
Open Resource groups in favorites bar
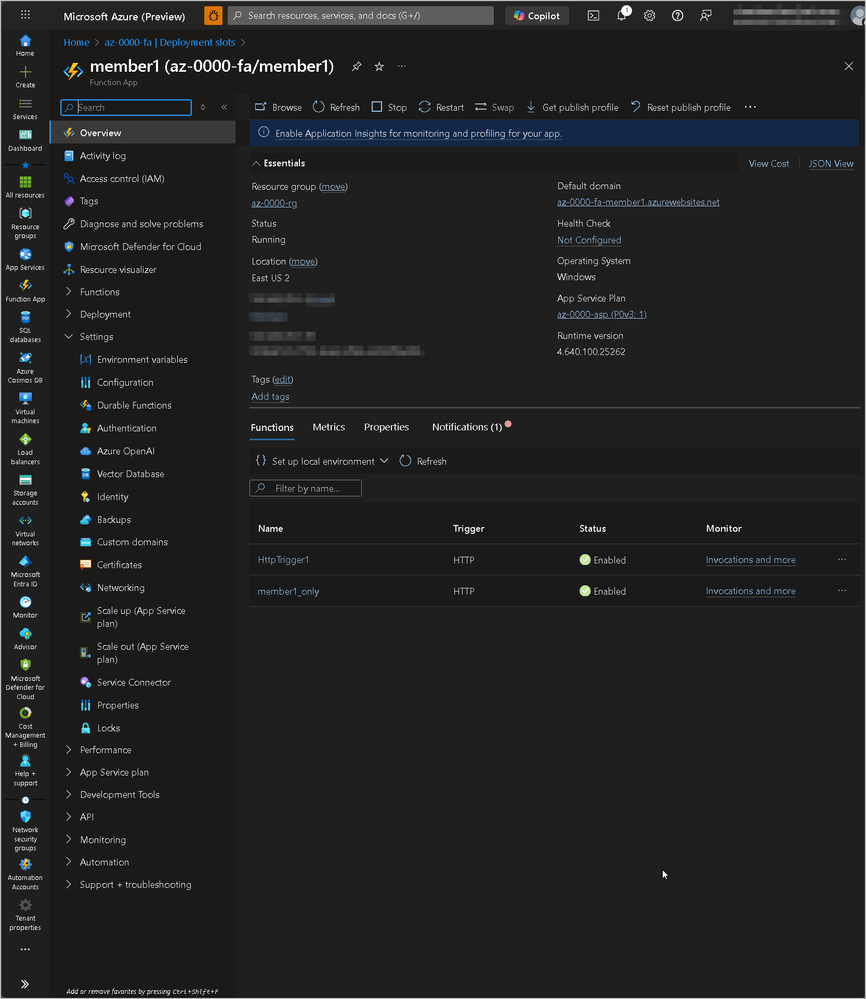coord(25,223)
